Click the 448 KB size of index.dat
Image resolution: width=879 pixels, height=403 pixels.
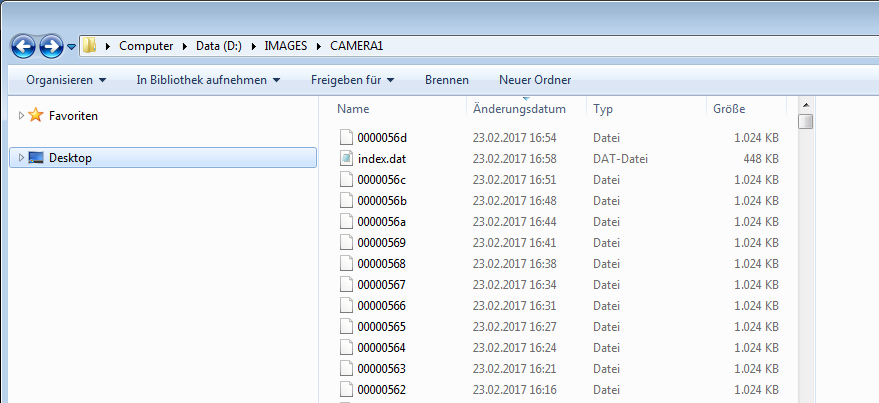pos(761,159)
